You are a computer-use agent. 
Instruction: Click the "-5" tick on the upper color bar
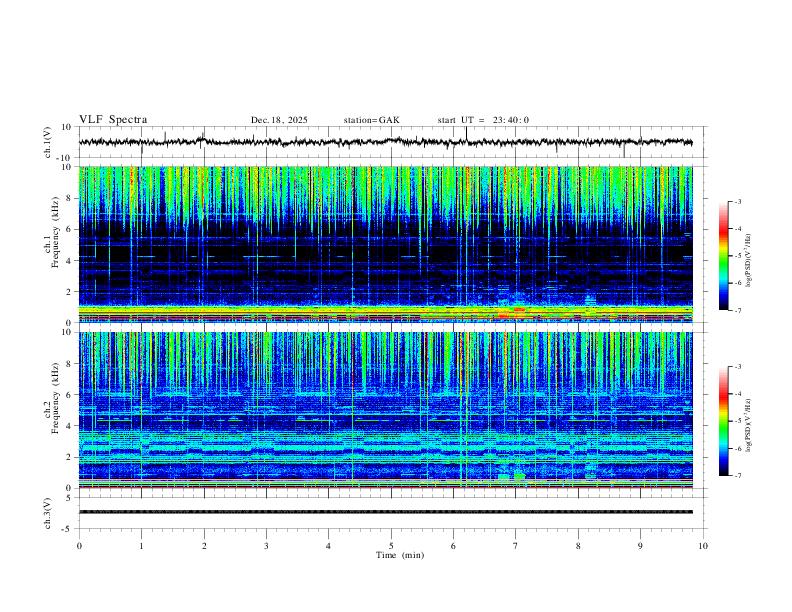pyautogui.click(x=737, y=256)
